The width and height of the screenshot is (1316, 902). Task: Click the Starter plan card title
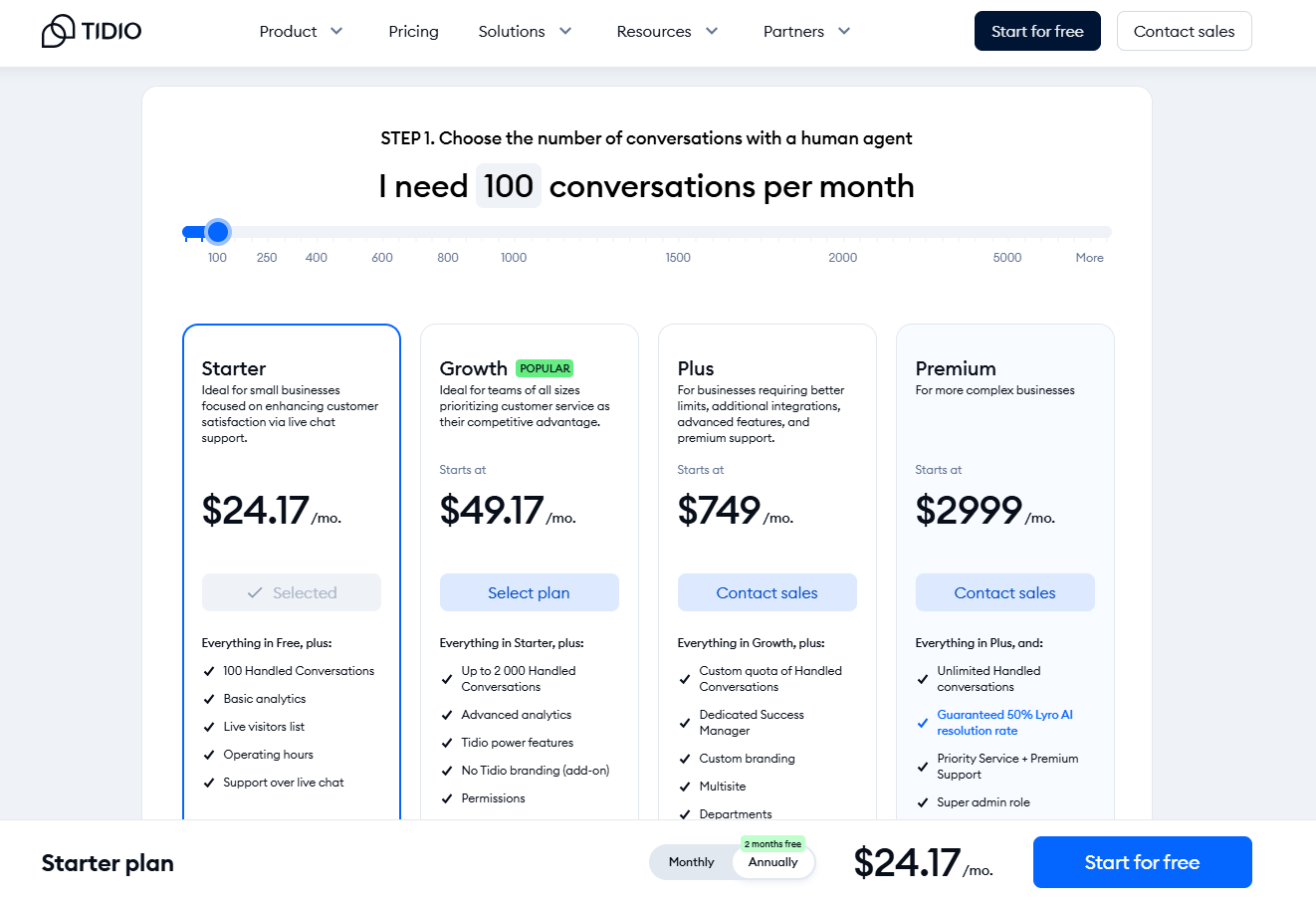234,368
